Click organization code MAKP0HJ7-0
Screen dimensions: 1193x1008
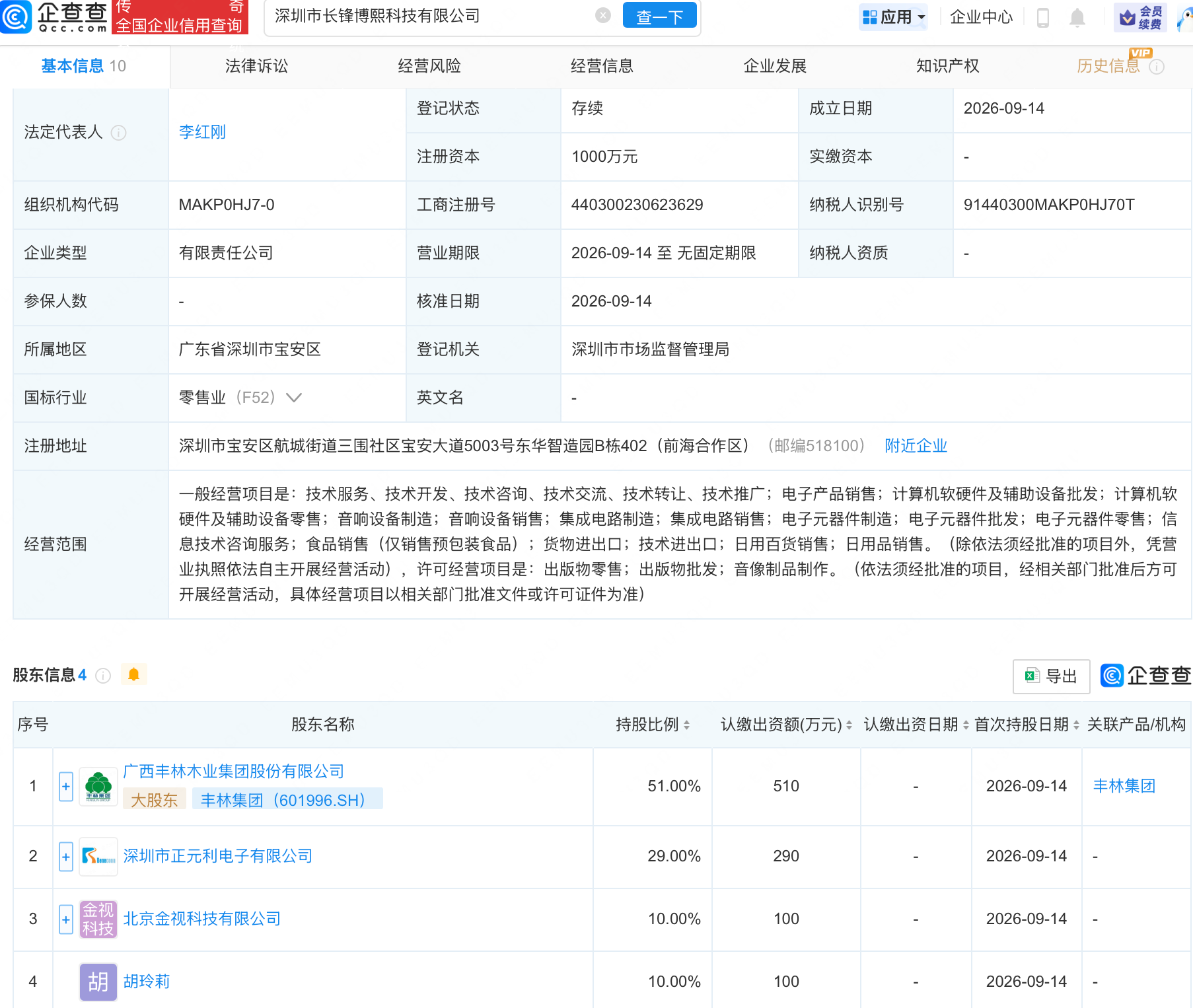coord(227,205)
